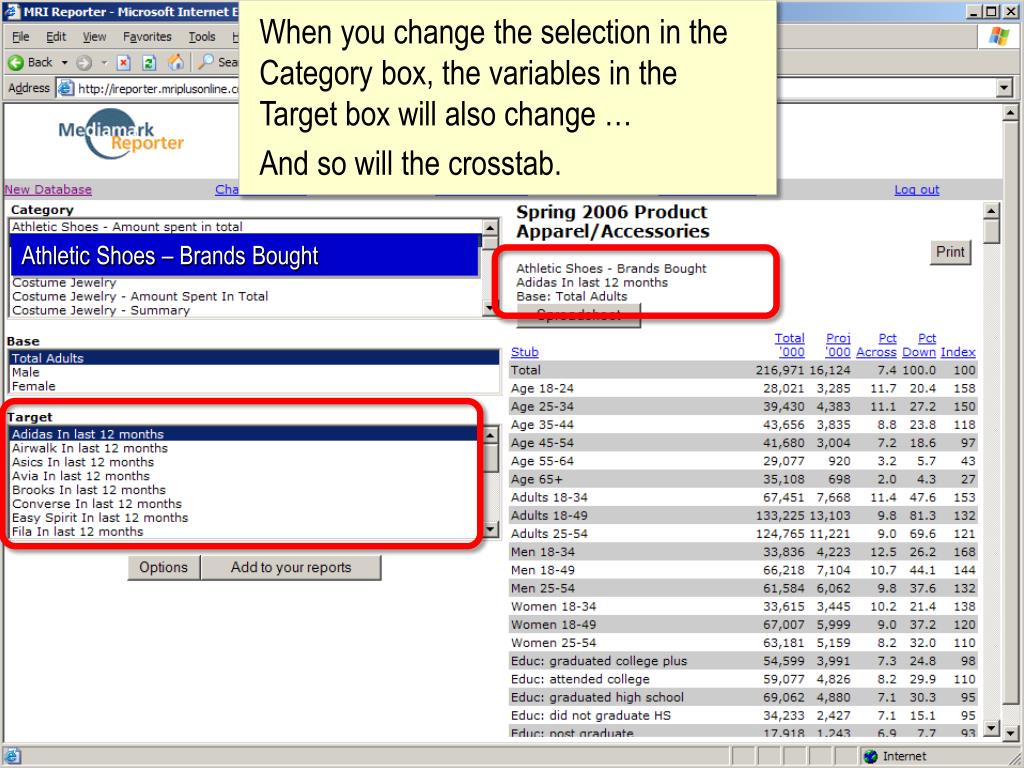
Task: Open the File menu
Action: pos(20,37)
